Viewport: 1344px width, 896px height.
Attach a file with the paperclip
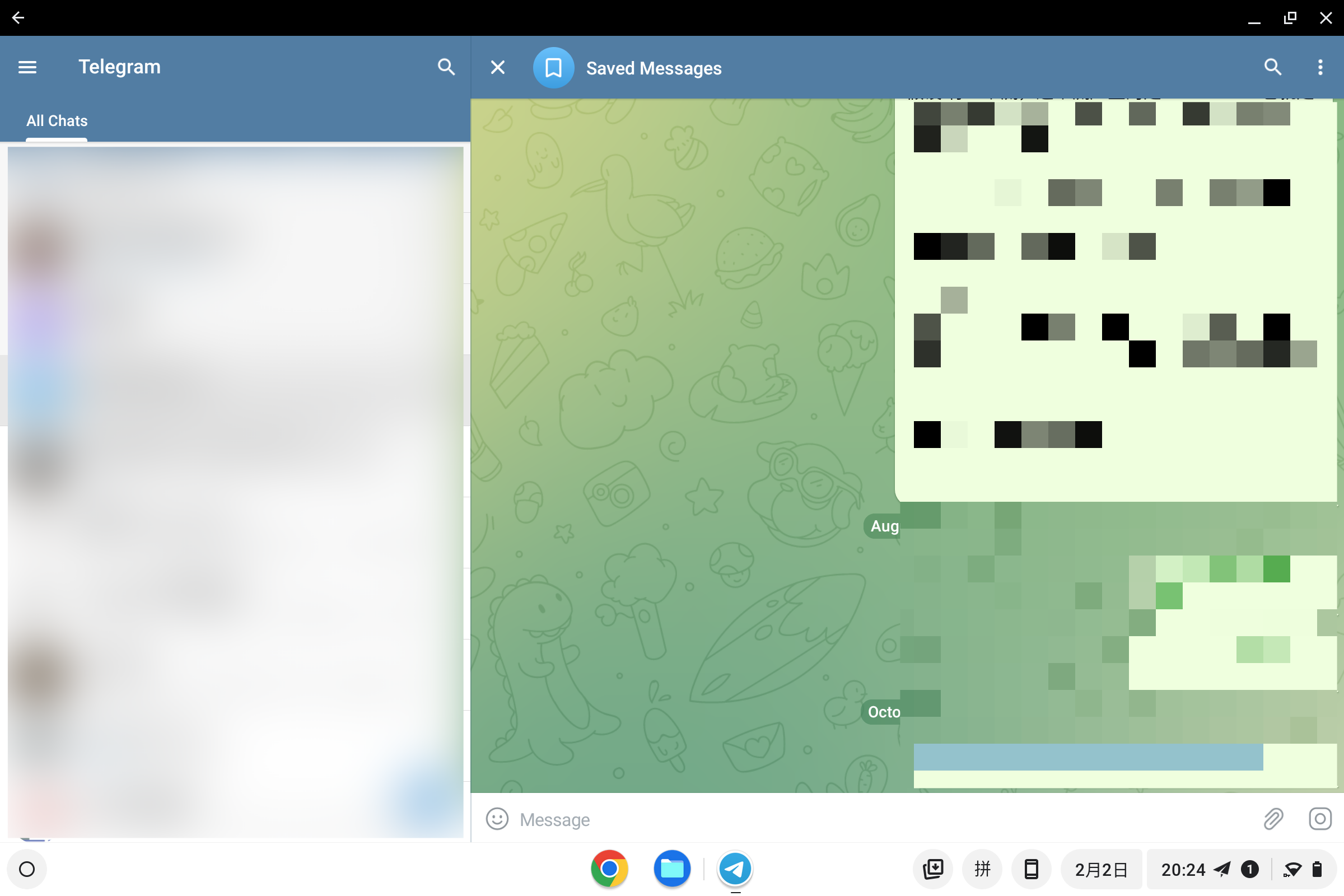[1273, 819]
